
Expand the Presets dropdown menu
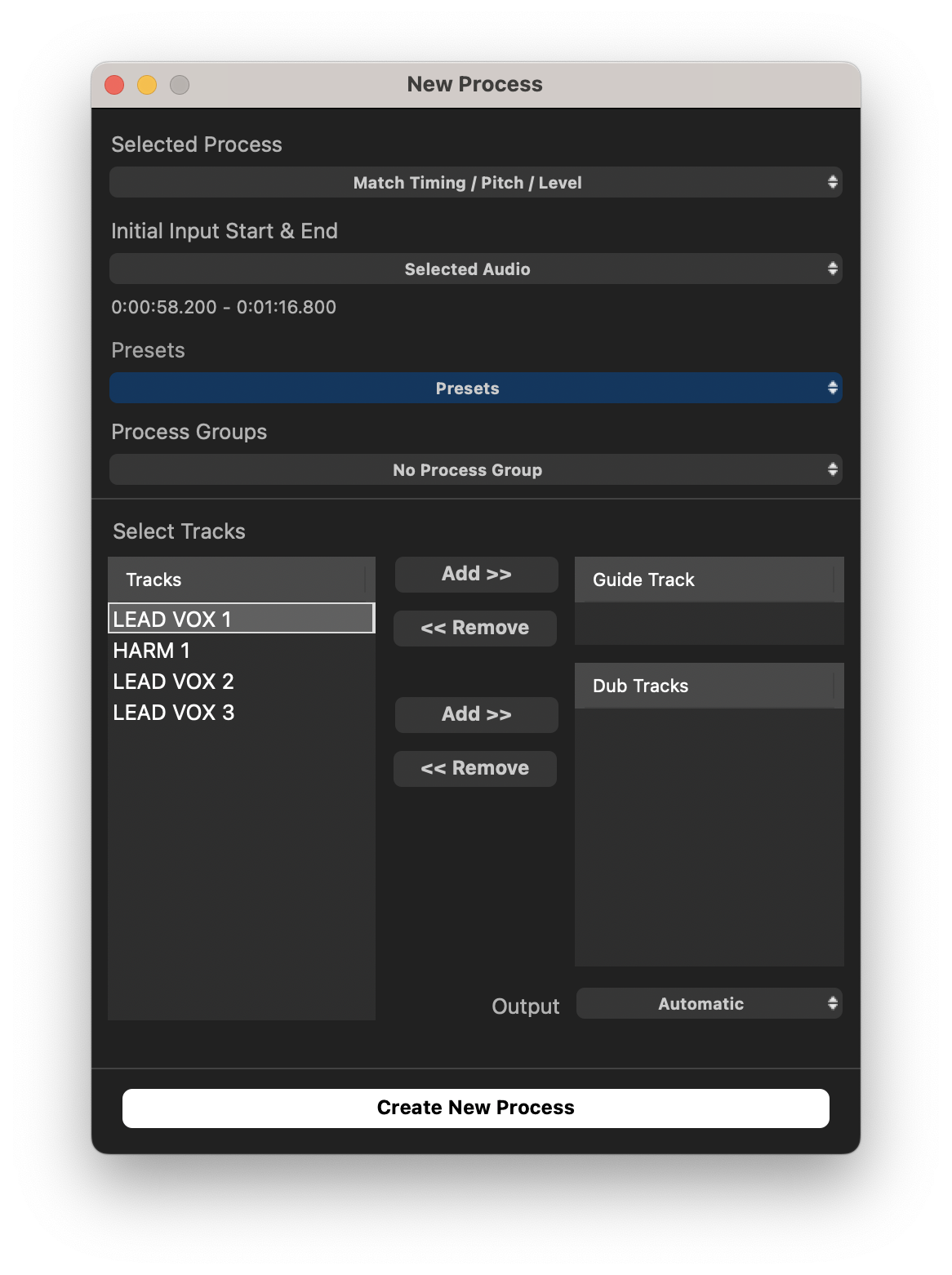coord(475,388)
